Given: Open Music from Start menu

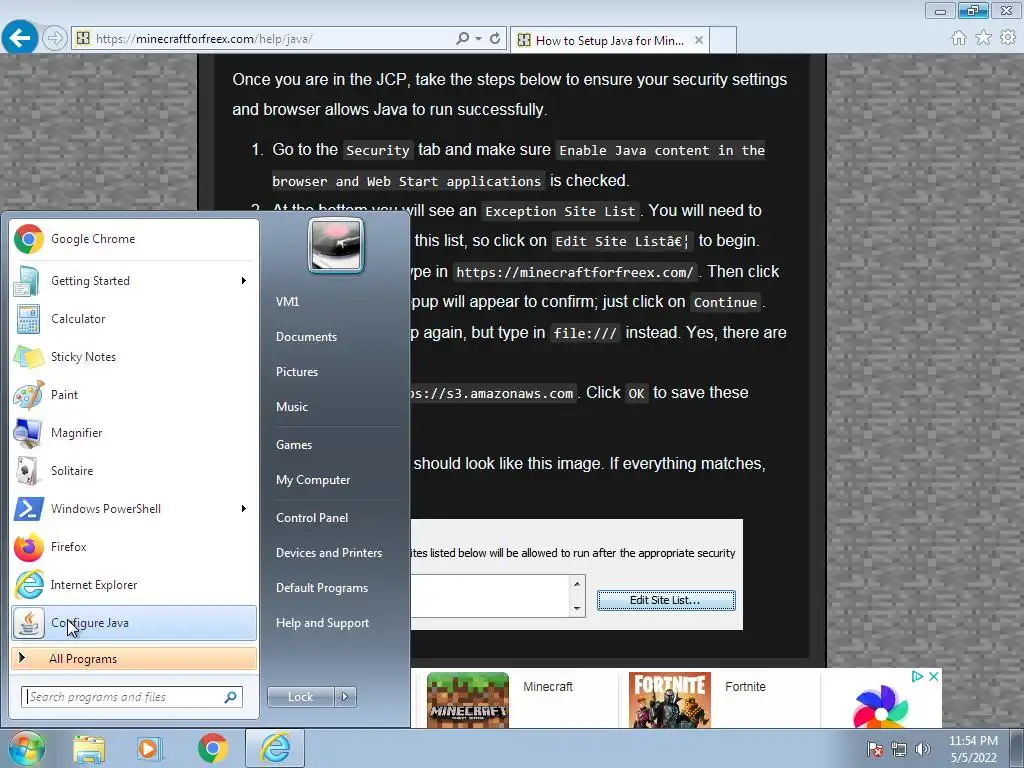Looking at the screenshot, I should pos(292,407).
